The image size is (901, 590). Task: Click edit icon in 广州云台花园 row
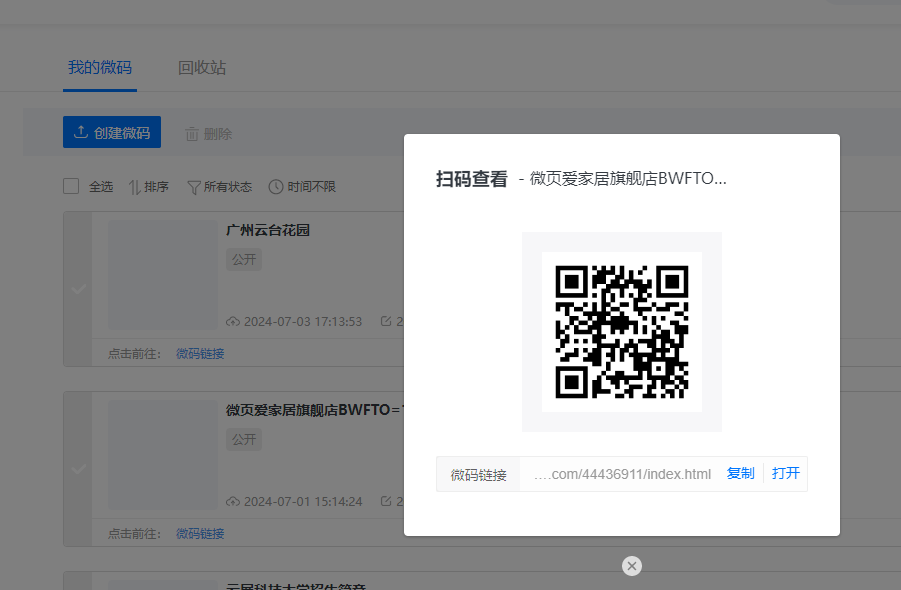coord(386,321)
